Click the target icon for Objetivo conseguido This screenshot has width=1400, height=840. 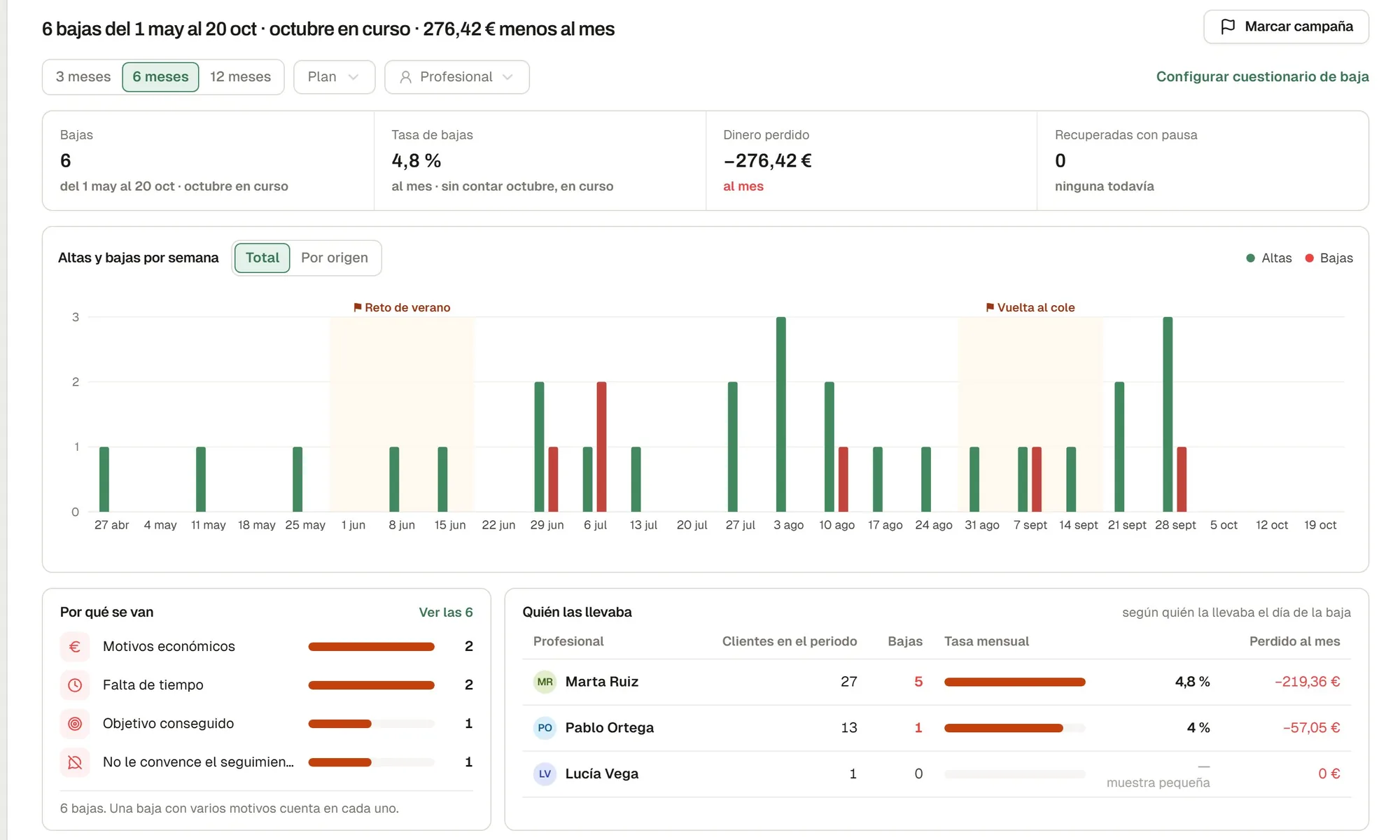click(x=75, y=723)
